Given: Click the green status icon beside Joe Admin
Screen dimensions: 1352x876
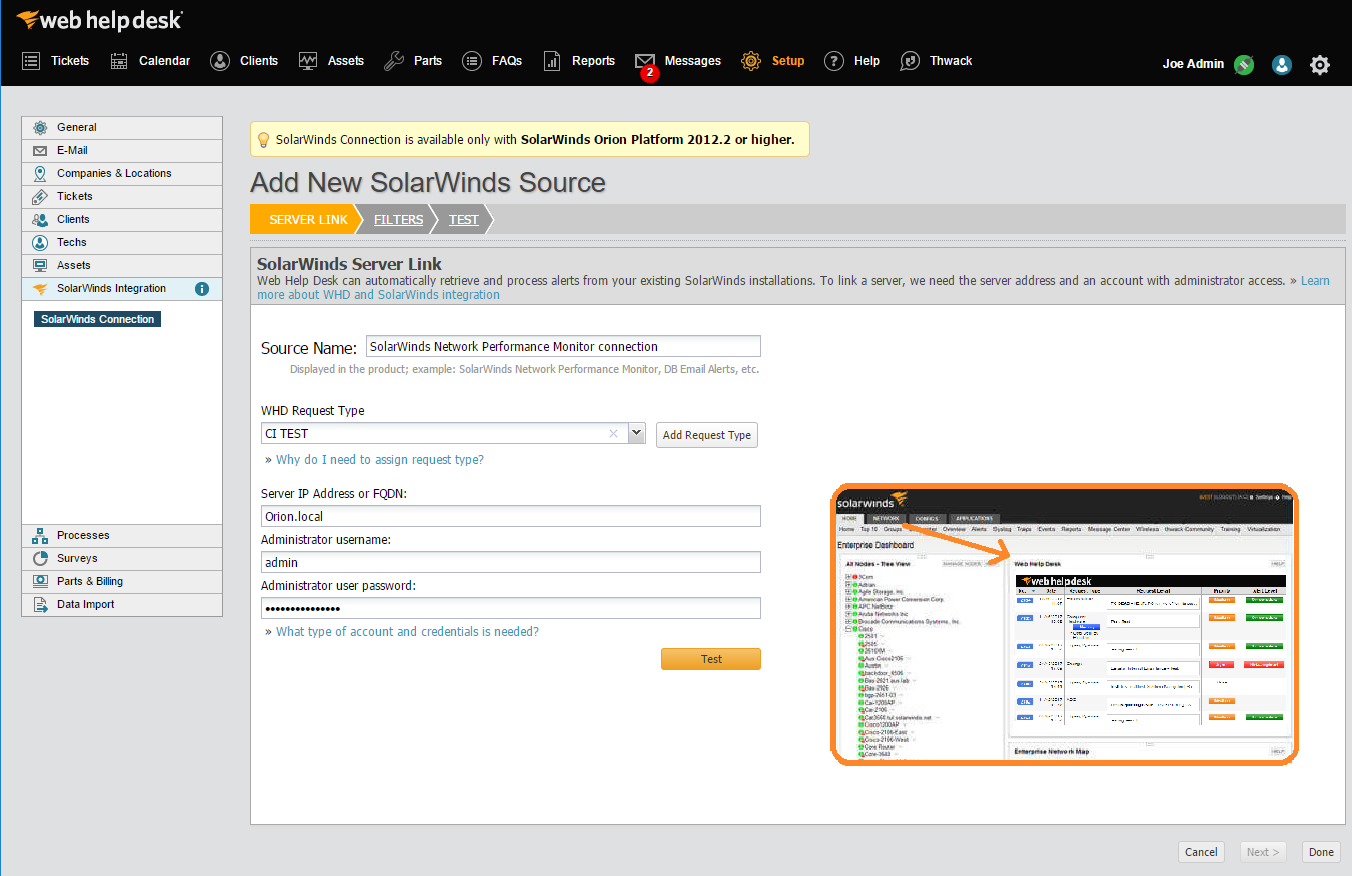Looking at the screenshot, I should 1244,65.
